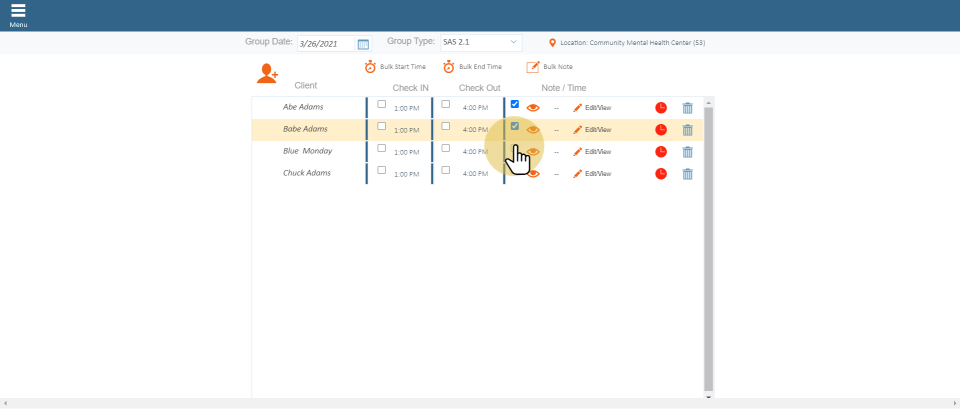Click the Bulk Start Time stopwatch icon

click(x=370, y=67)
